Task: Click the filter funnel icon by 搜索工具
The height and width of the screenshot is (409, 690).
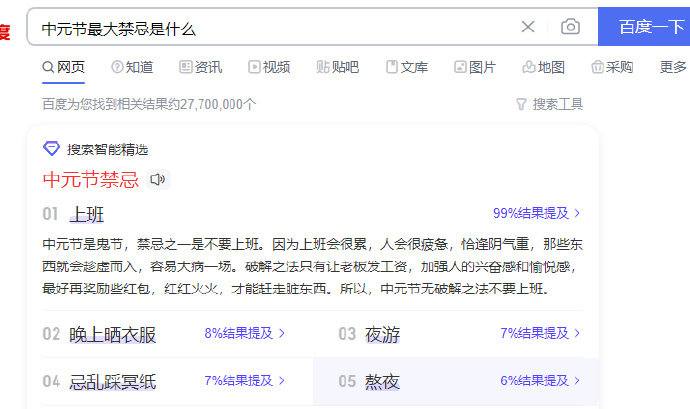Action: click(521, 104)
